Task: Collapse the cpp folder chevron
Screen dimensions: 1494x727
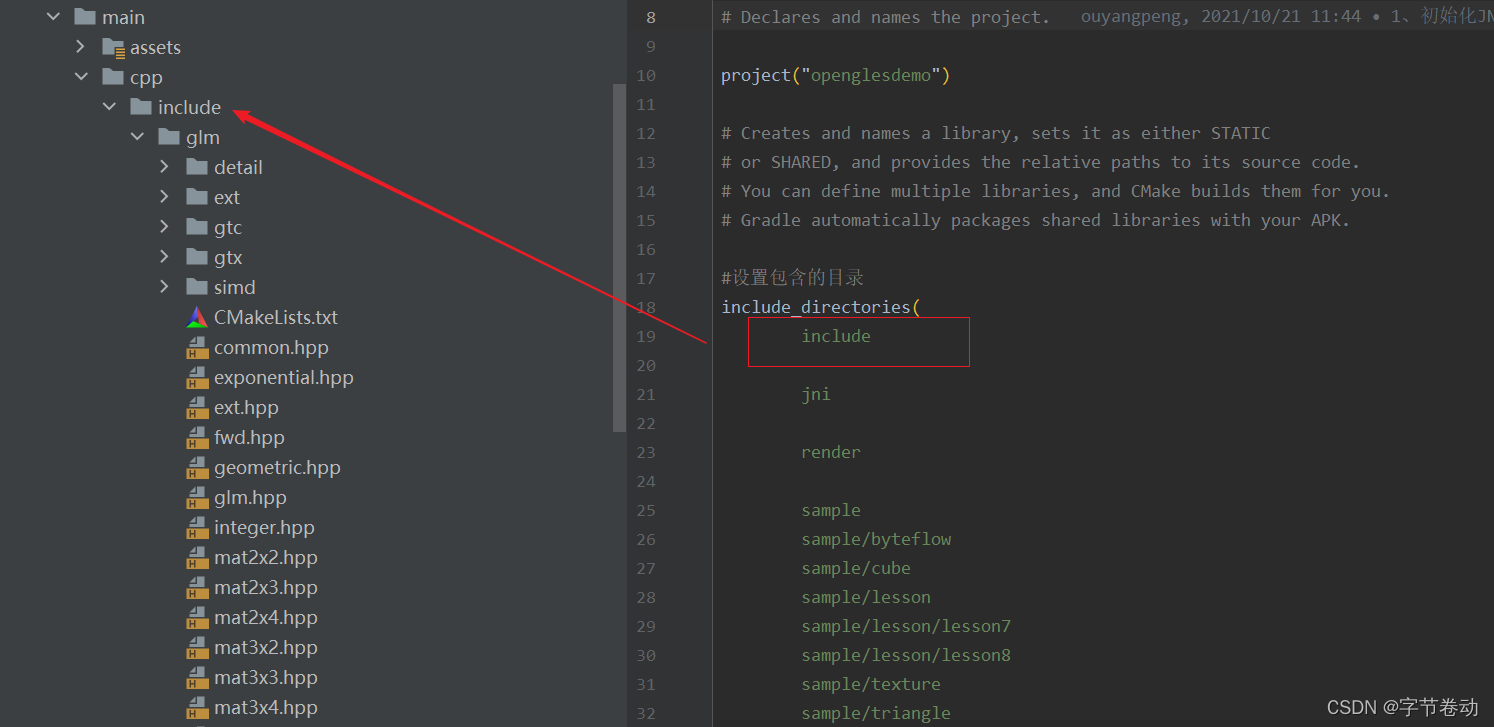Action: 81,77
